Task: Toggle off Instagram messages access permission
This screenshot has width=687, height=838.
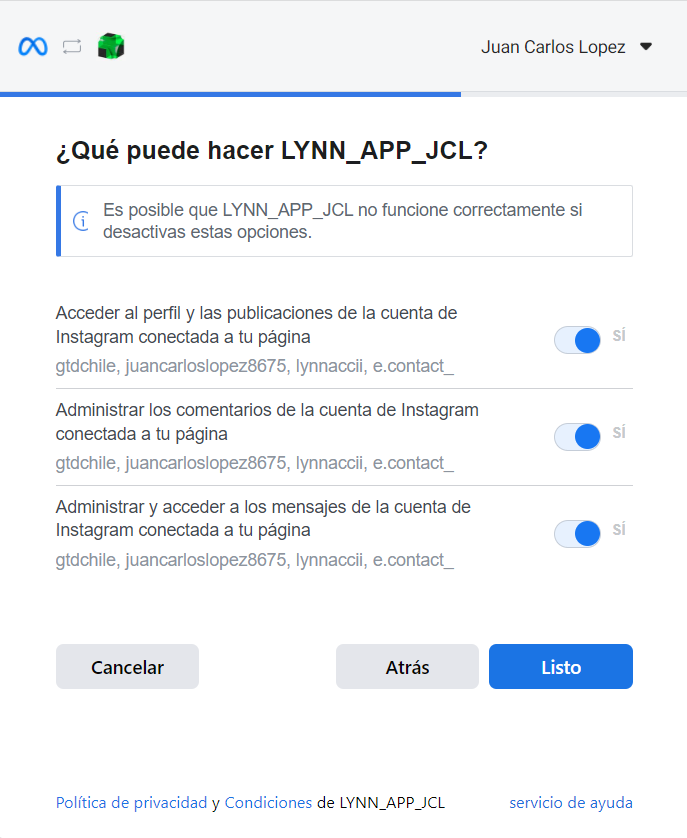Action: coord(578,534)
